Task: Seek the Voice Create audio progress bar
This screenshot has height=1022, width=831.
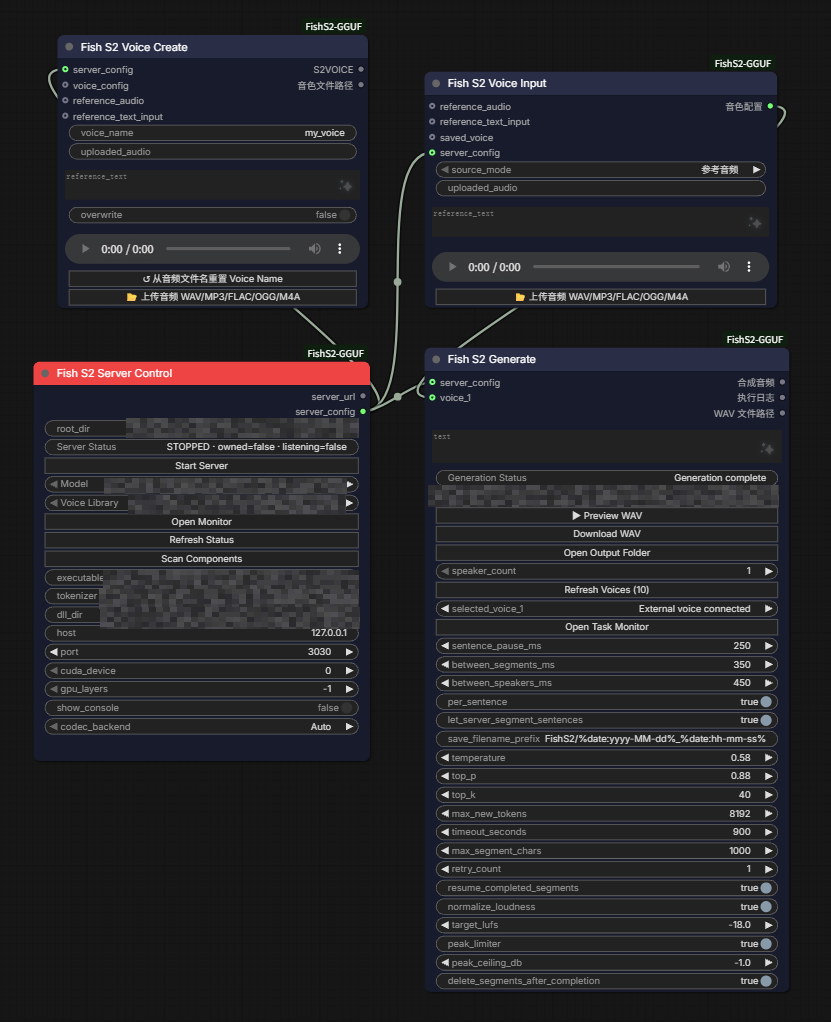Action: click(228, 249)
